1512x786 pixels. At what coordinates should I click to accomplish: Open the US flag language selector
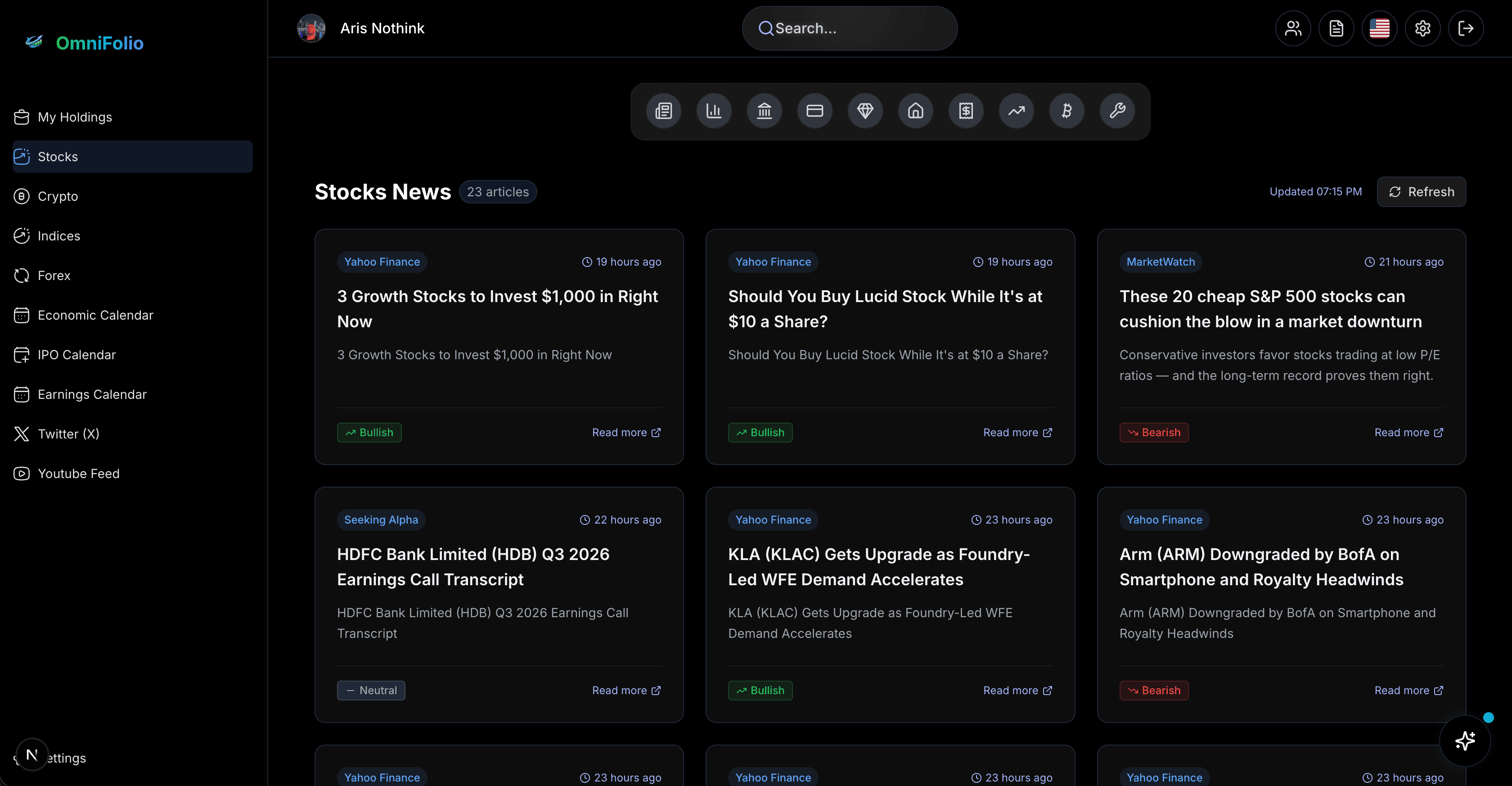pos(1379,27)
